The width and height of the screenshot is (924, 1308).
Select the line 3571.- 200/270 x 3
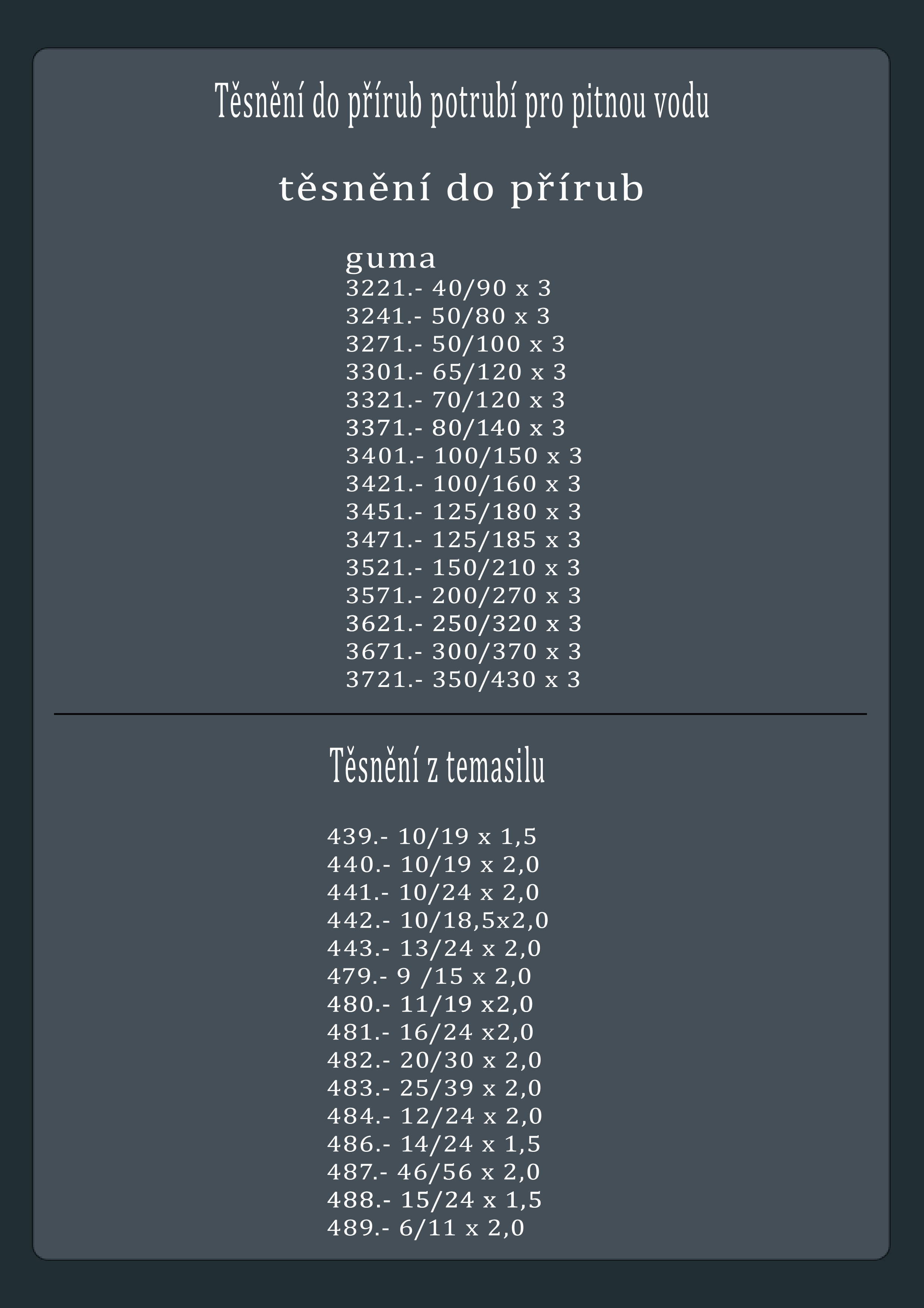(x=463, y=595)
